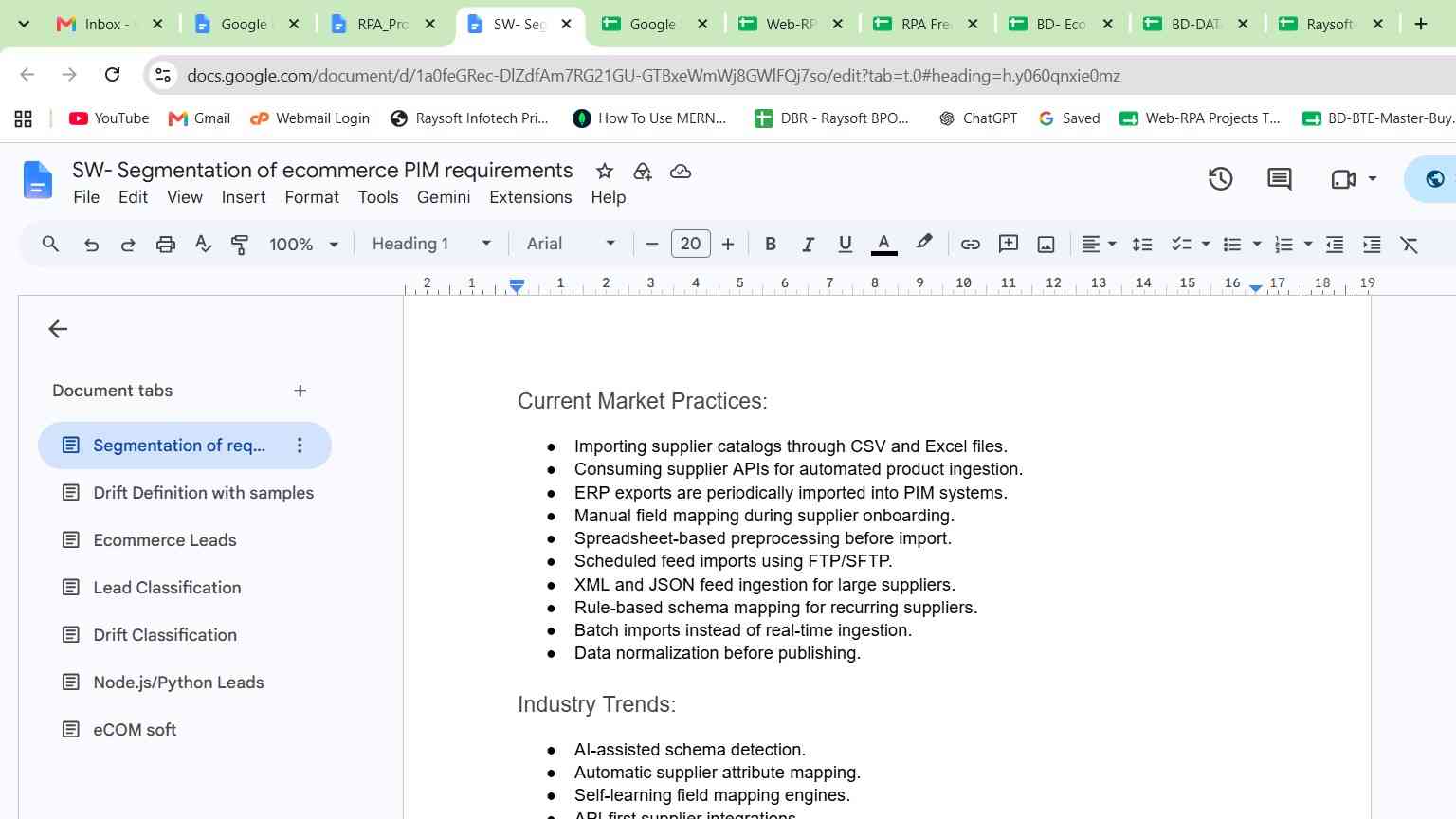Click the add comment toolbar icon
Screen dimensions: 1456x819
pyautogui.click(x=1009, y=245)
